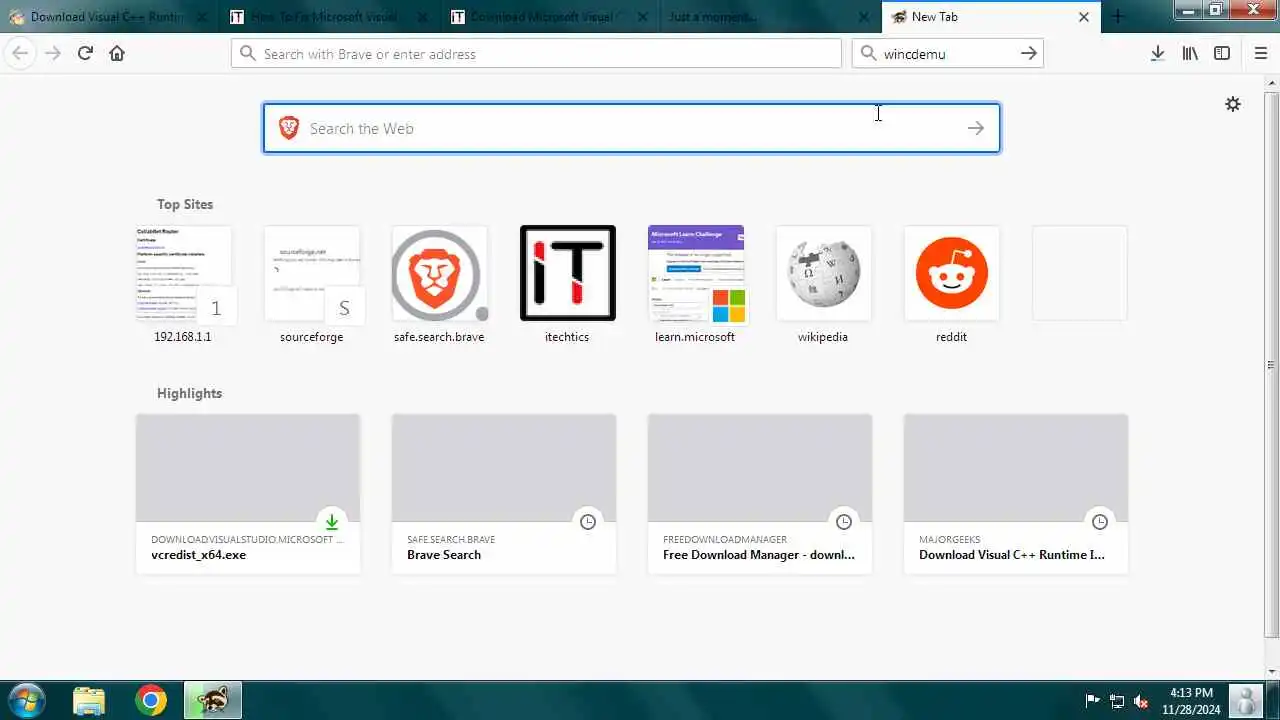
Task: Open Free Download Manager highlight card
Action: (x=760, y=494)
